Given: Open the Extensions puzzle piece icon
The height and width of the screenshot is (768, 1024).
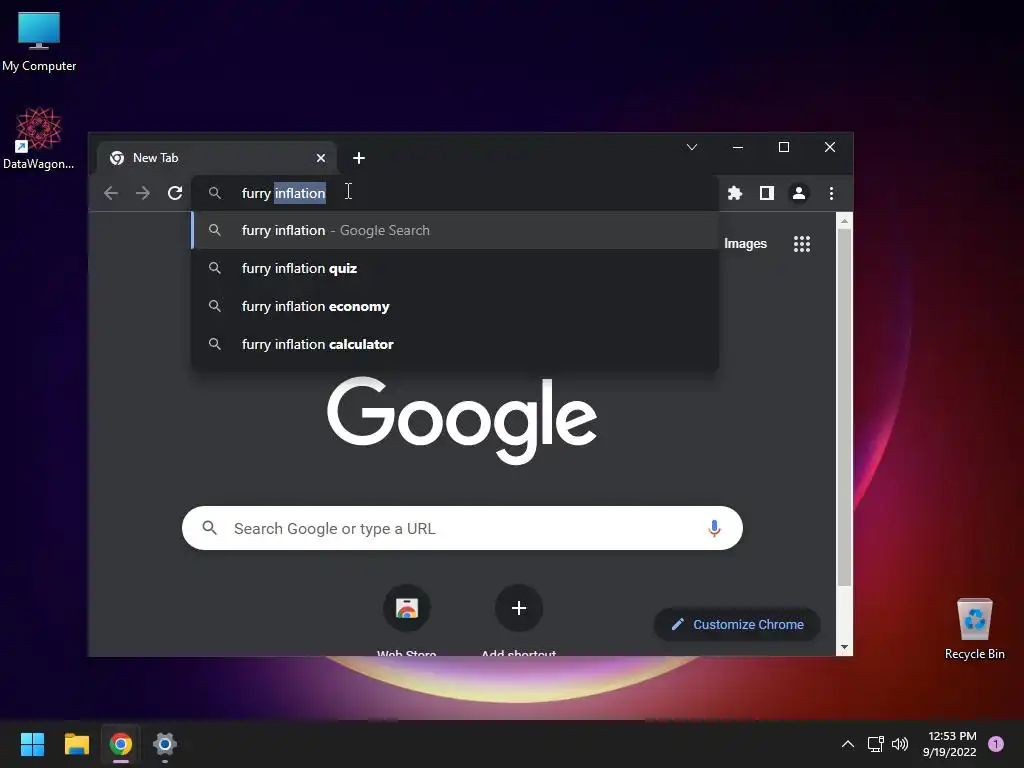Looking at the screenshot, I should tap(735, 193).
